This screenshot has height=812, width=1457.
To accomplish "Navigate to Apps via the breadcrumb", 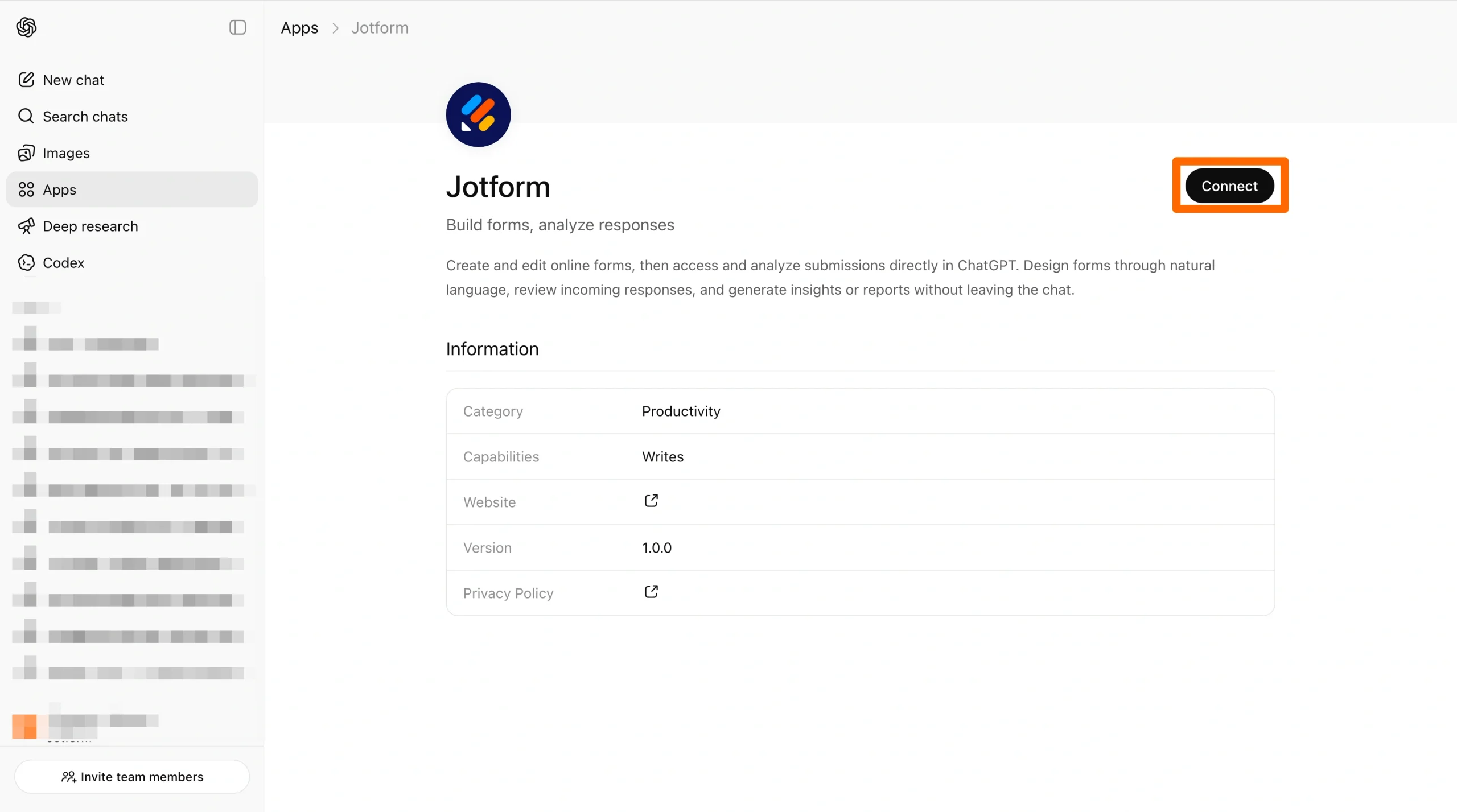I will 299,27.
